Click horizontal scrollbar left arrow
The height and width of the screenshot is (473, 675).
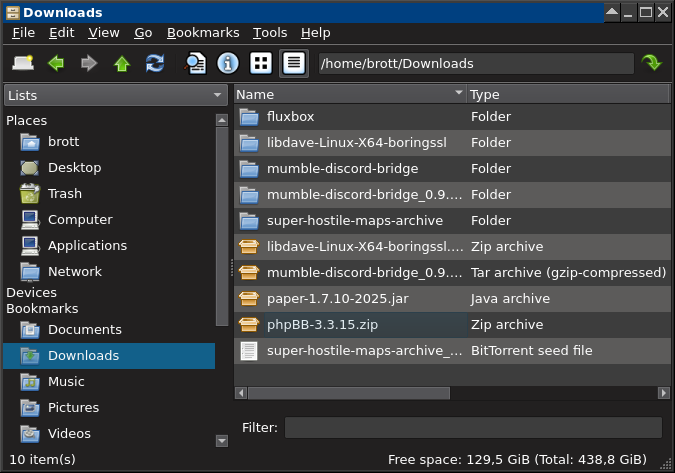pyautogui.click(x=241, y=393)
